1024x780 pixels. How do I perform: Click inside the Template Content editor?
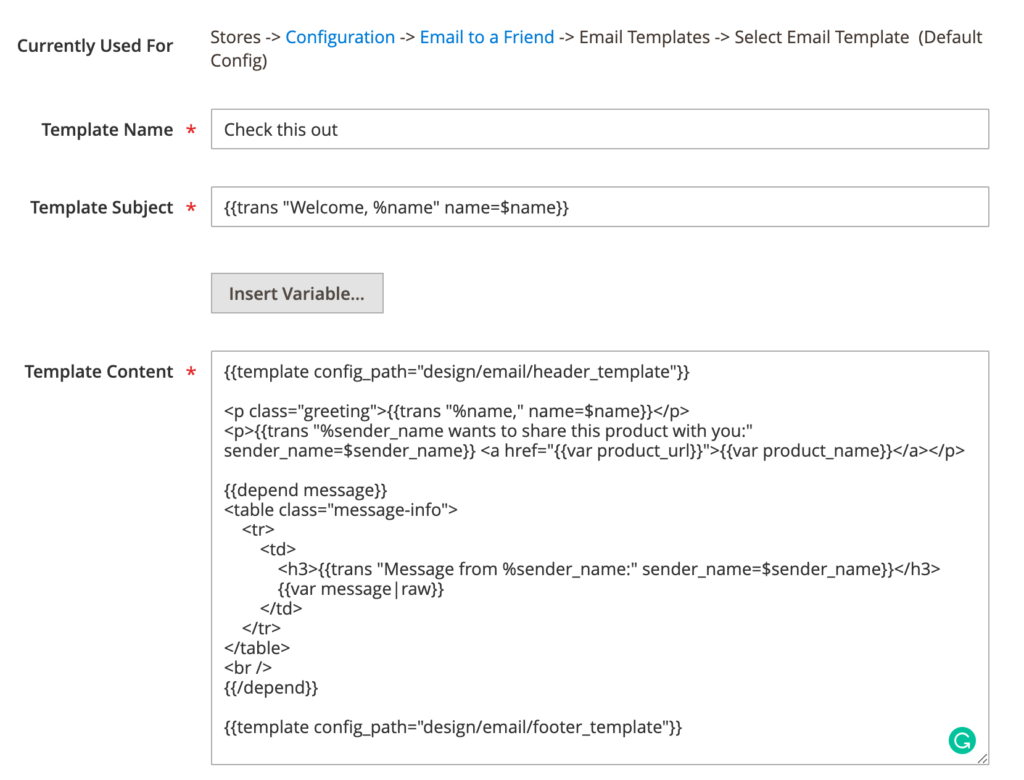pyautogui.click(x=600, y=550)
